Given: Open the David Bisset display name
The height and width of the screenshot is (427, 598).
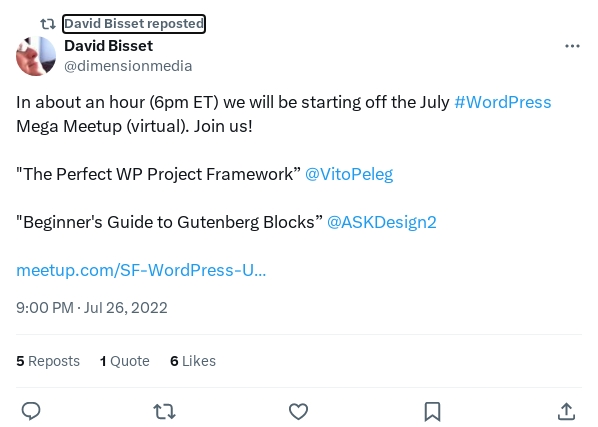Looking at the screenshot, I should point(108,46).
